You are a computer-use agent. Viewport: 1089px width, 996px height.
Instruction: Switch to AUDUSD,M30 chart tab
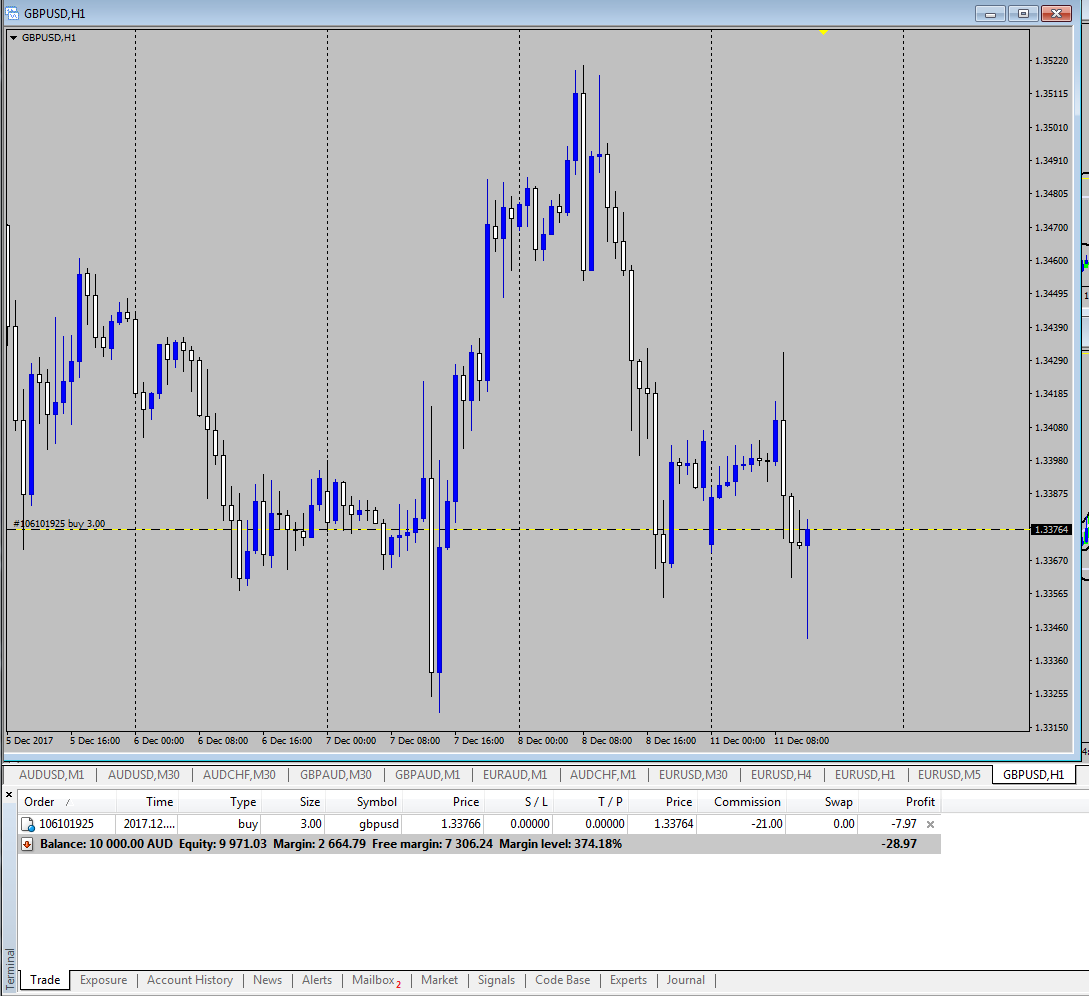(x=144, y=774)
